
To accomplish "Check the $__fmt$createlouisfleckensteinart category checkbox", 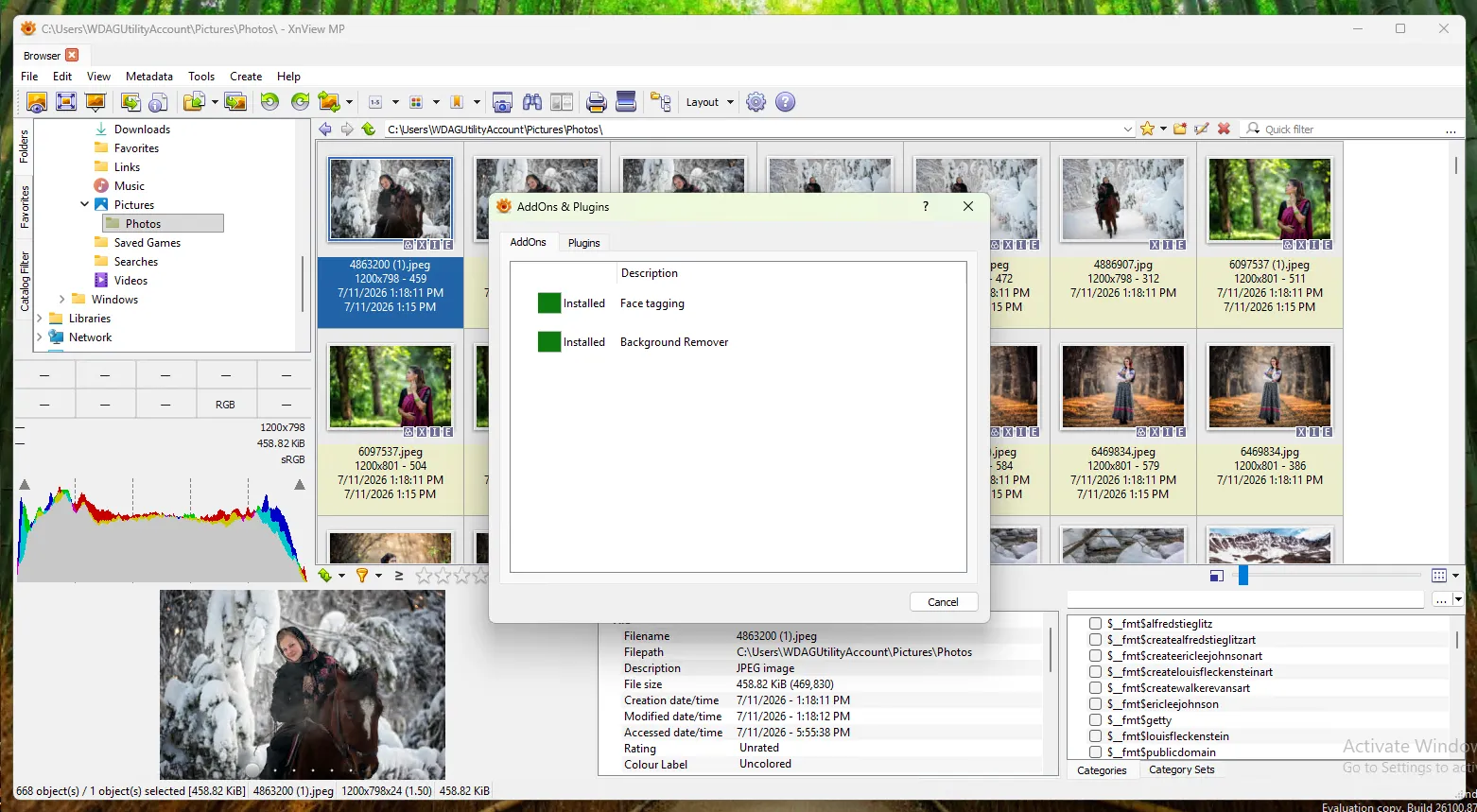I will (x=1095, y=672).
